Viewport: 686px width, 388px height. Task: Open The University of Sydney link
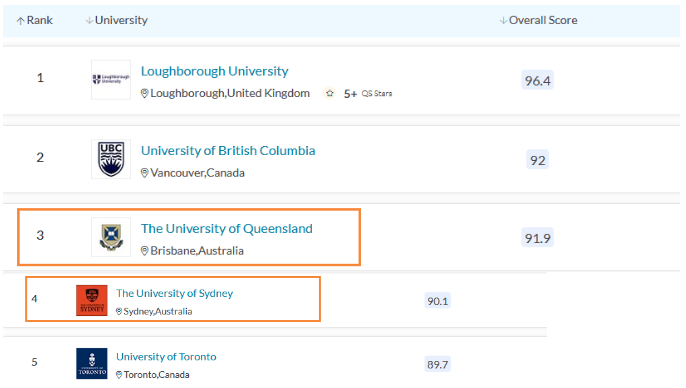(174, 293)
